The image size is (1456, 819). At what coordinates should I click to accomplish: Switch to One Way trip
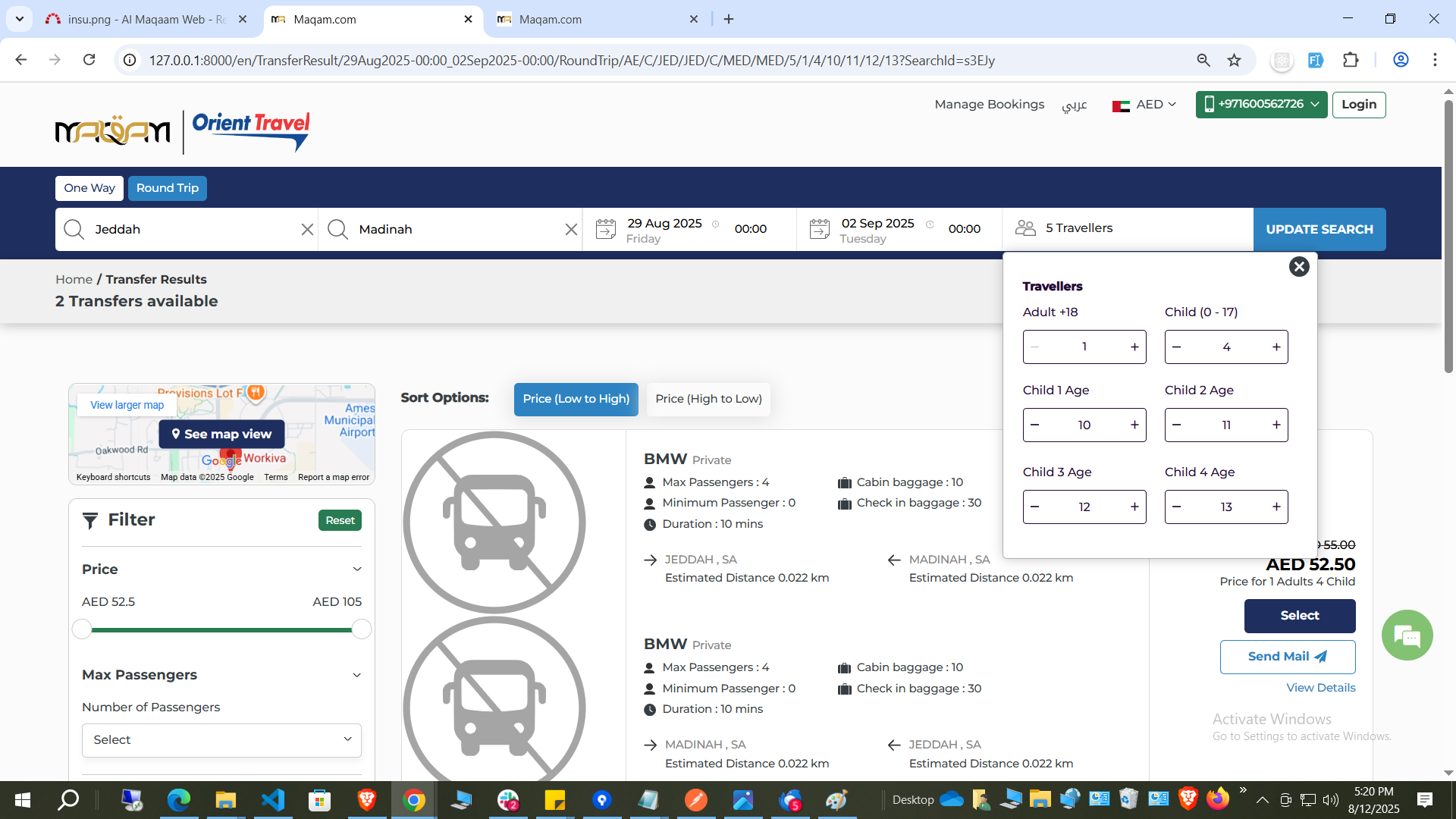point(89,188)
